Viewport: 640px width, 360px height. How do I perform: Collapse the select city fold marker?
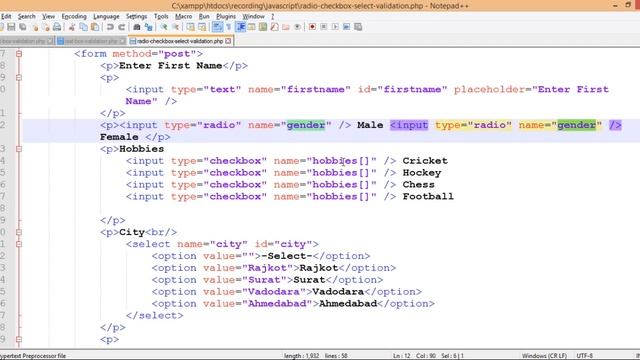click(19, 244)
